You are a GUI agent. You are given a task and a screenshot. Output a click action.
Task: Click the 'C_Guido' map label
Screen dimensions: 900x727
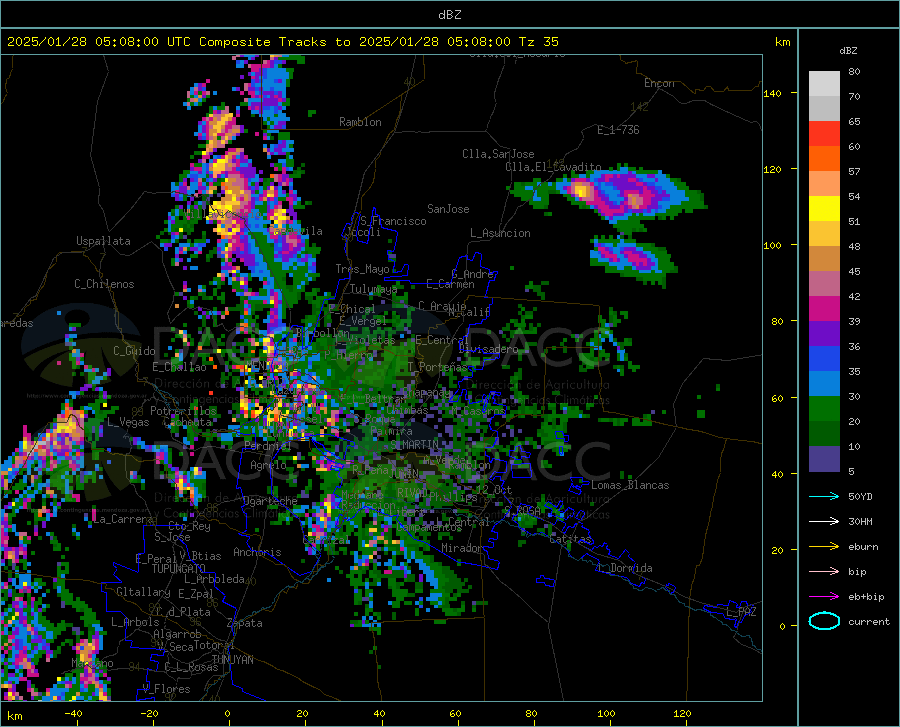[134, 351]
